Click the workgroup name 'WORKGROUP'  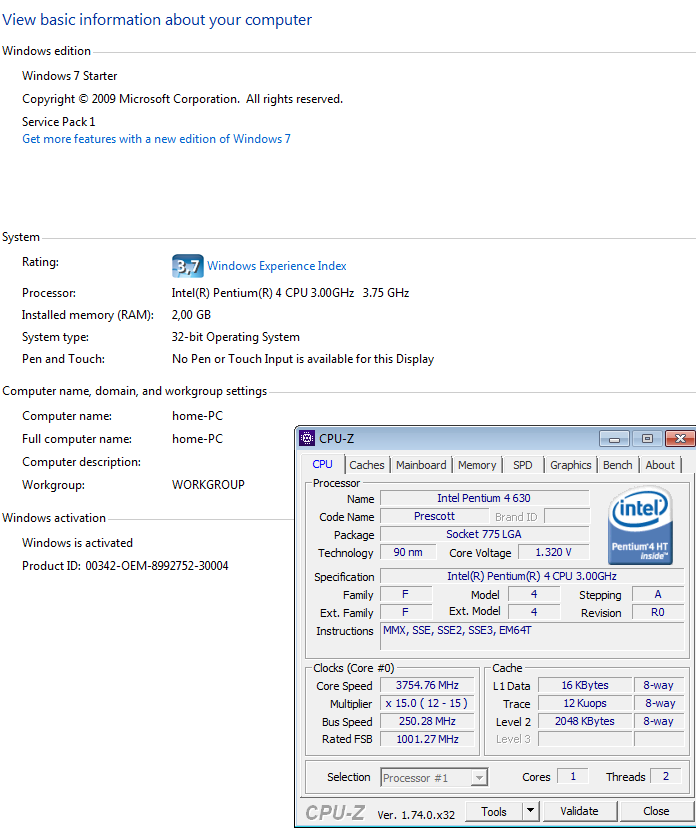point(208,485)
